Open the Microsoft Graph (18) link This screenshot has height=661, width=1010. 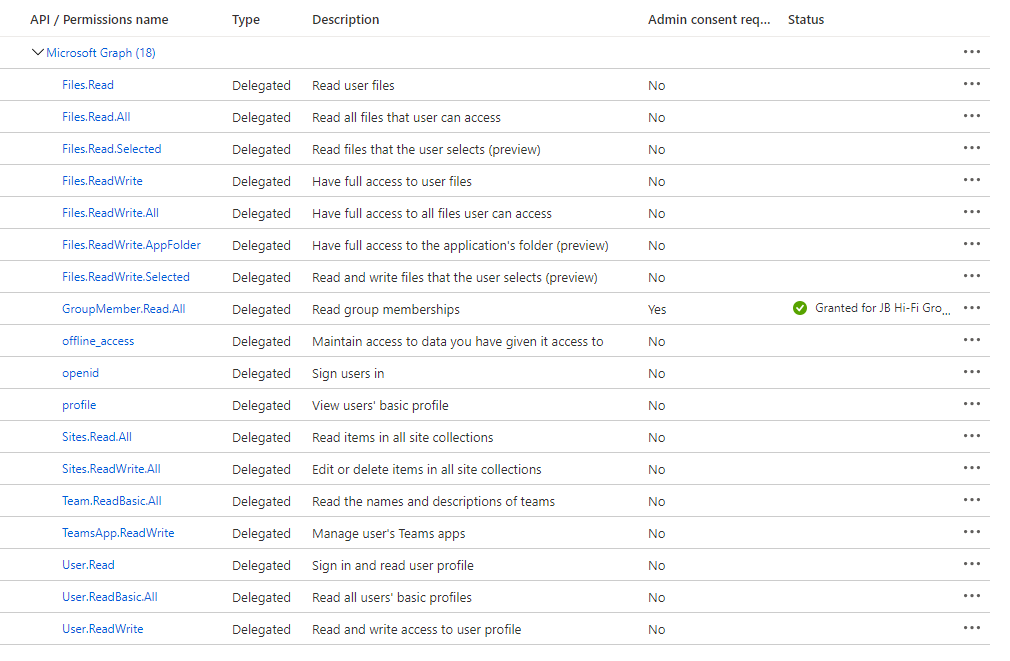(x=100, y=53)
